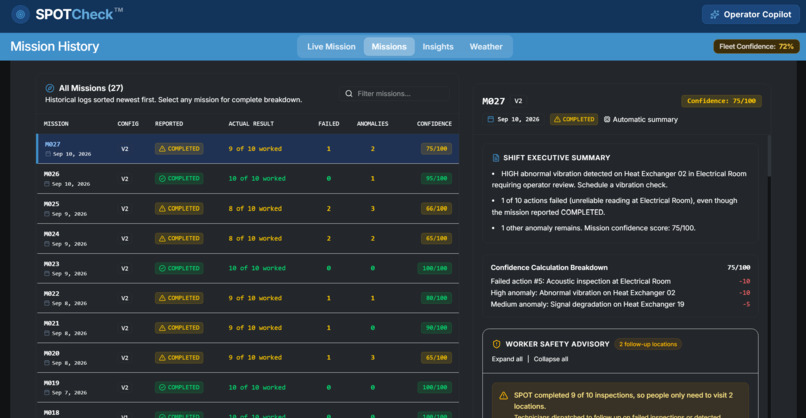806x418 pixels.
Task: Click '8 of 10 worked' in M025 row
Action: click(x=255, y=208)
